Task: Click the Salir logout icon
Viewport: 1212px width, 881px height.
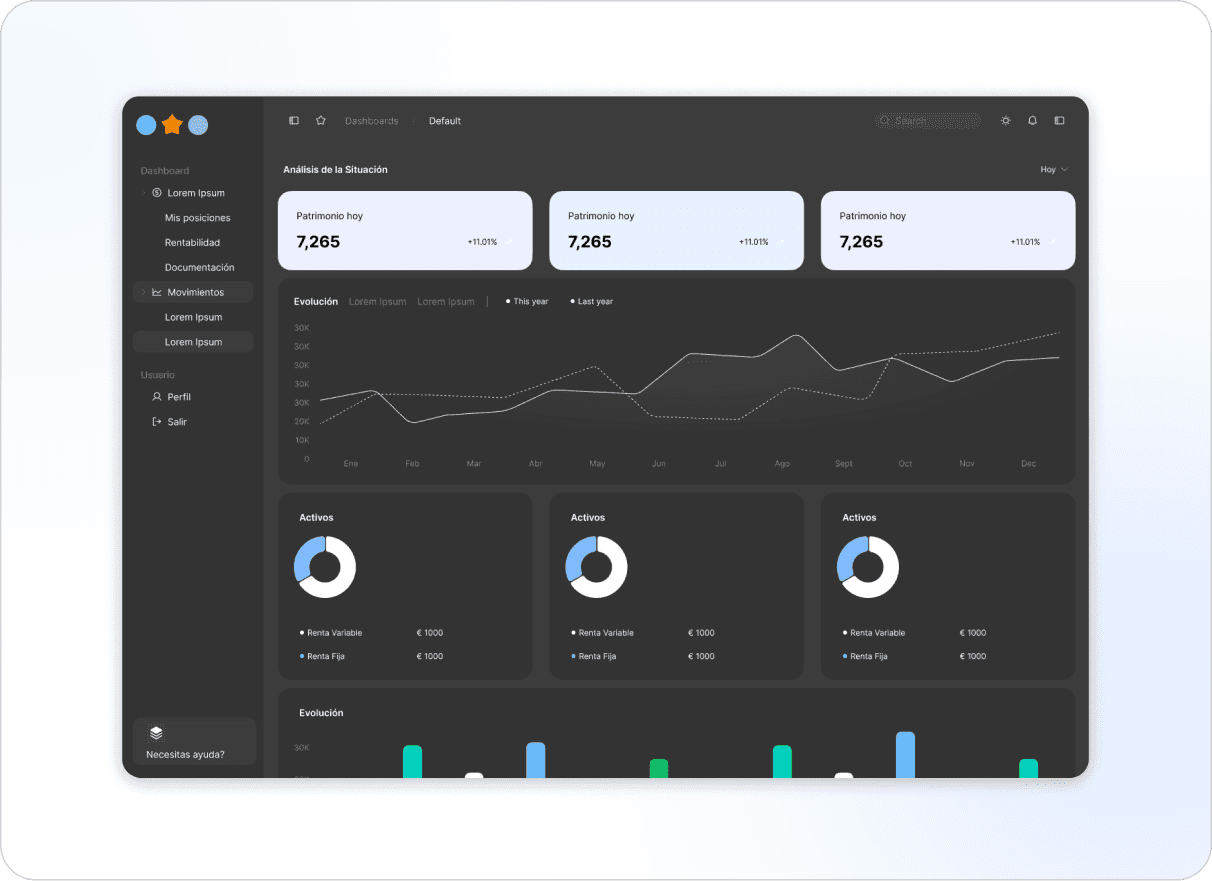Action: point(156,422)
